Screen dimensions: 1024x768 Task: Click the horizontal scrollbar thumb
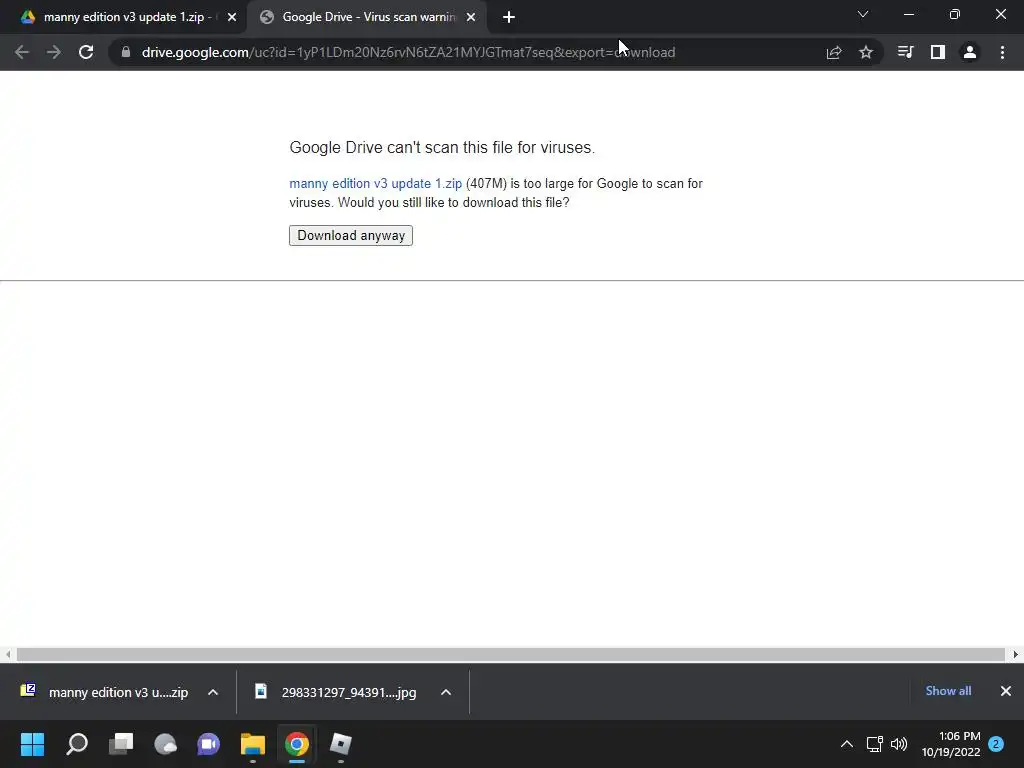511,654
